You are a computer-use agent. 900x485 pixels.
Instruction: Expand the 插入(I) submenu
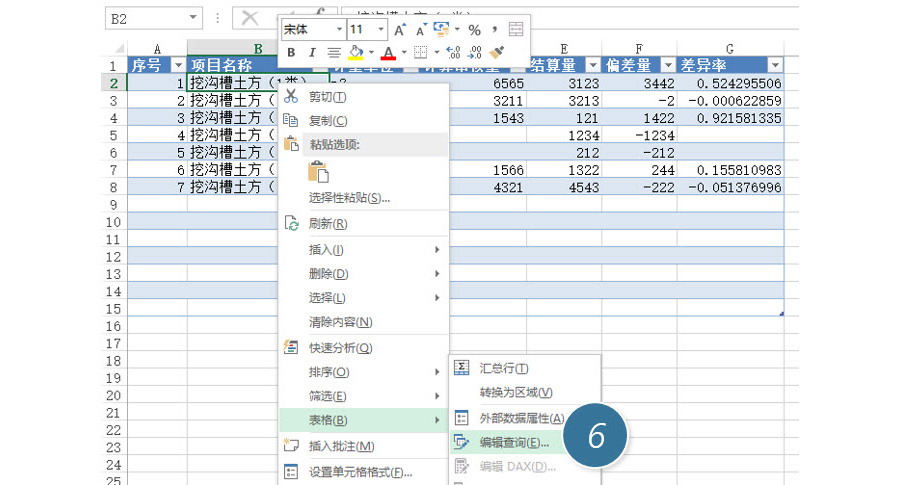(x=363, y=250)
